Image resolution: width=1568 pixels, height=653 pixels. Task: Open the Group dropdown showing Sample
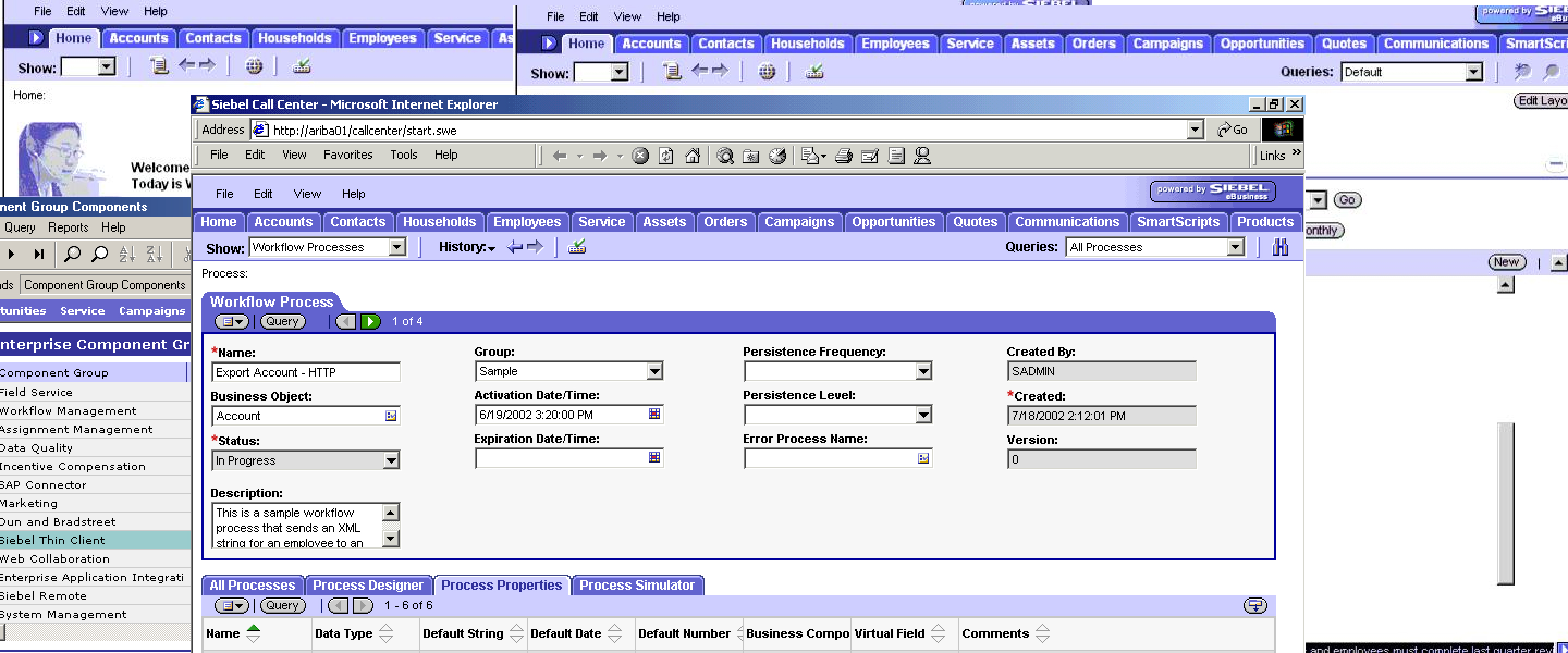pyautogui.click(x=654, y=371)
